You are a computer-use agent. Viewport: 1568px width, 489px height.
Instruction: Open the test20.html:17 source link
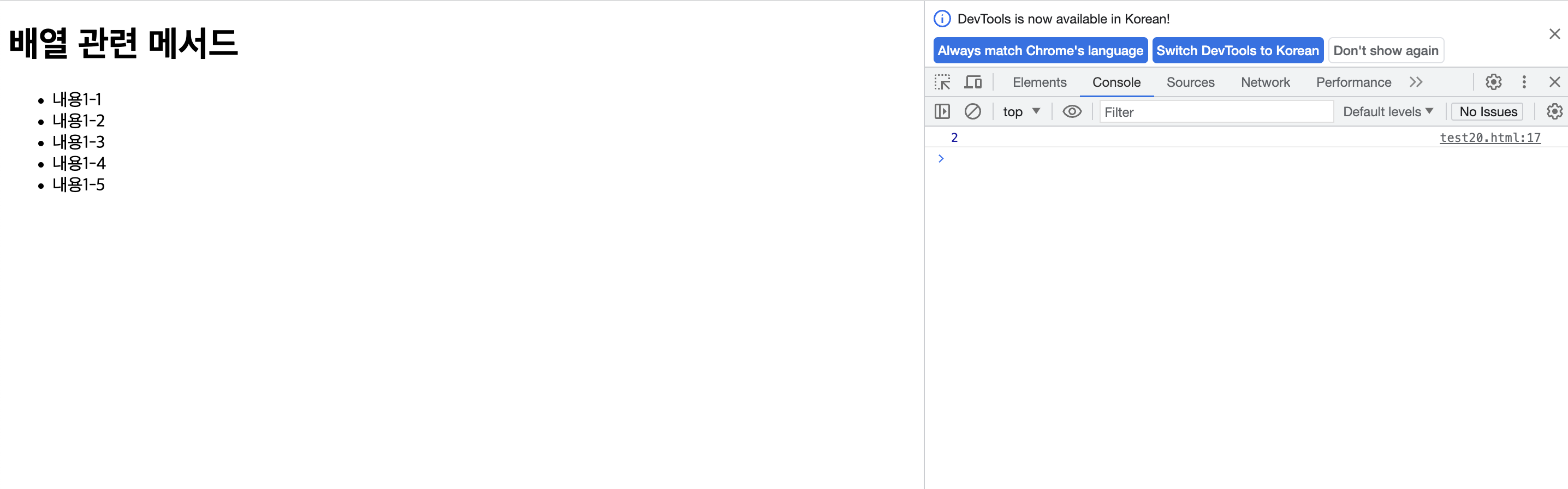click(1489, 138)
